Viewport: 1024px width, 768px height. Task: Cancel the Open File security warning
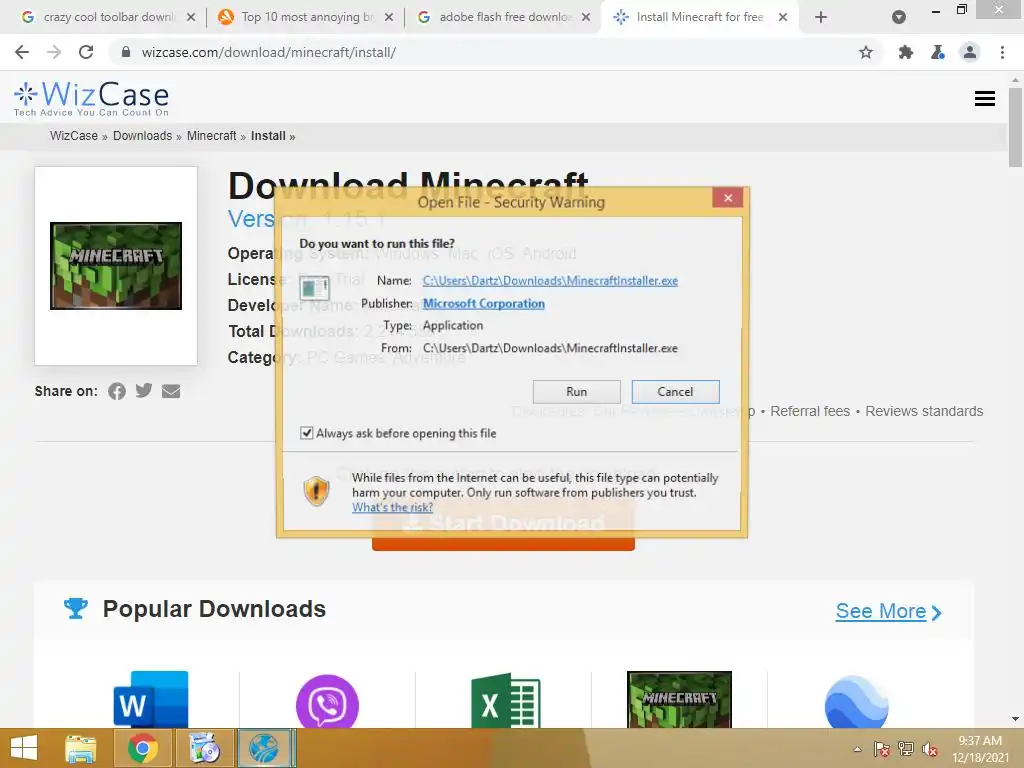(x=675, y=392)
